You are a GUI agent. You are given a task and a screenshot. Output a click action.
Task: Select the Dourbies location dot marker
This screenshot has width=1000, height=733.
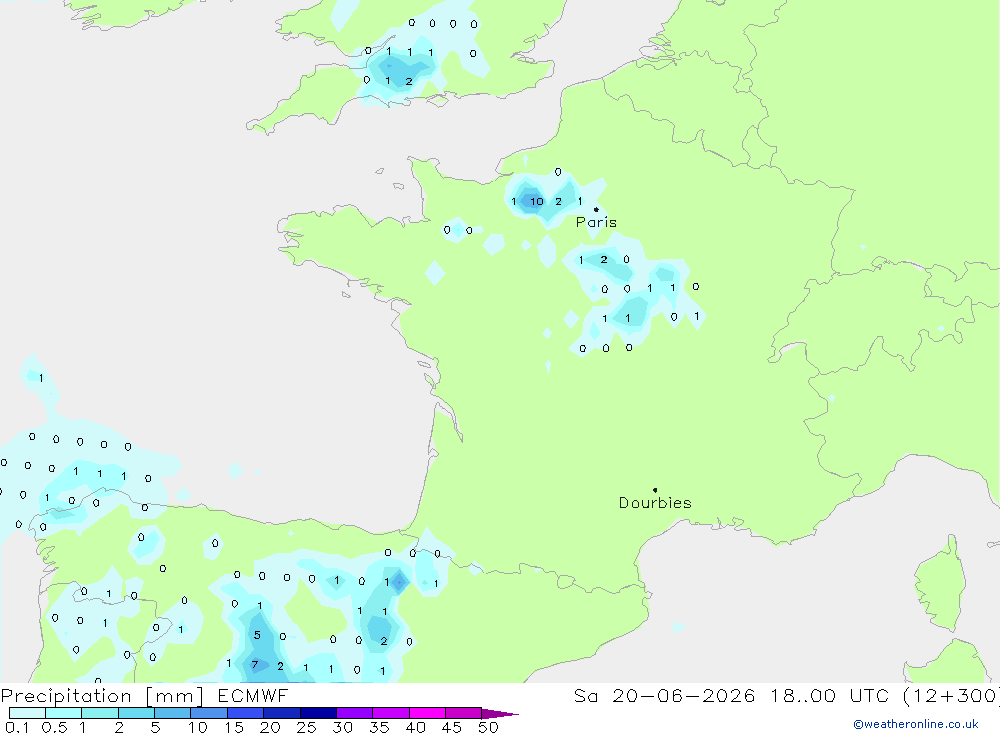point(655,490)
